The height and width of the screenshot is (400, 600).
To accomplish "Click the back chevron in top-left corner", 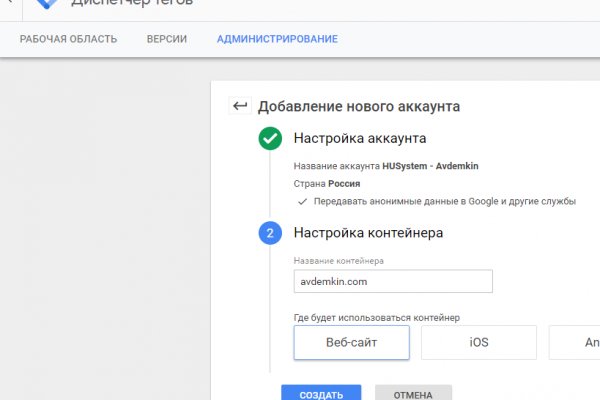I will click(8, 3).
